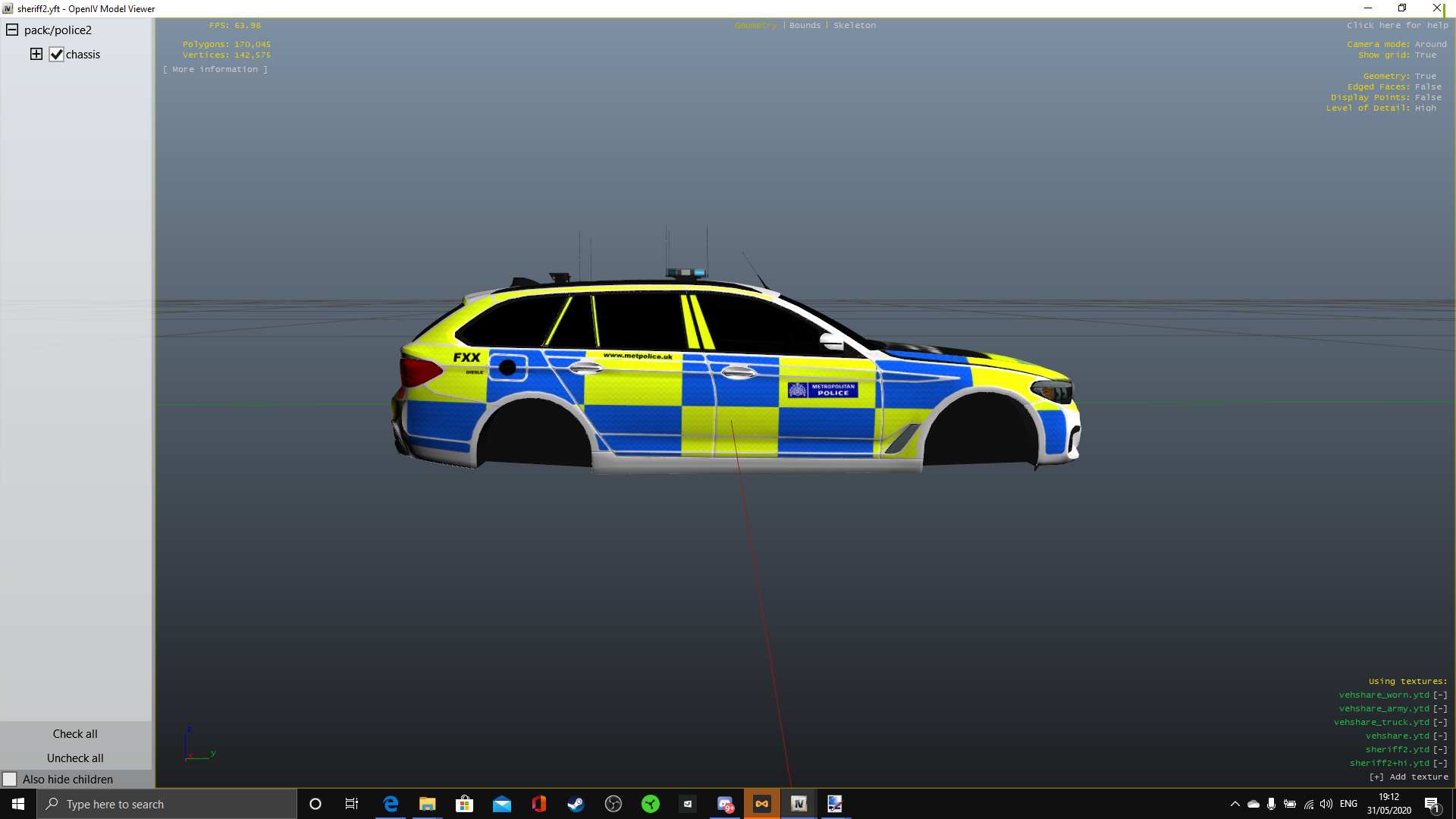Expand the More information section
The width and height of the screenshot is (1456, 819).
point(215,69)
